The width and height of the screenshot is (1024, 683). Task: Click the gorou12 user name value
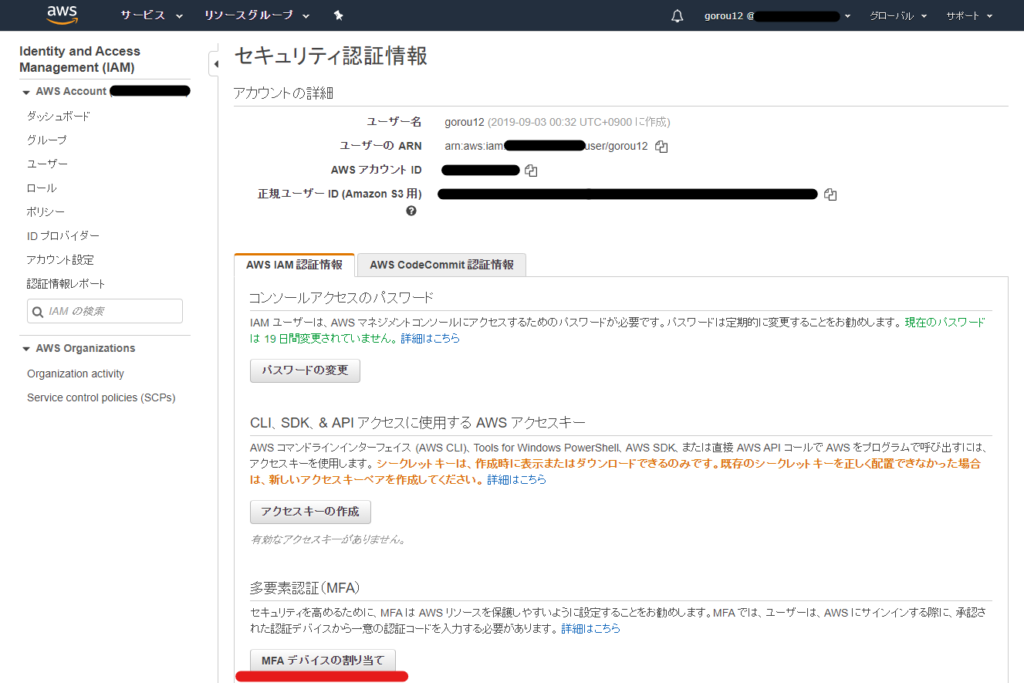click(x=464, y=122)
